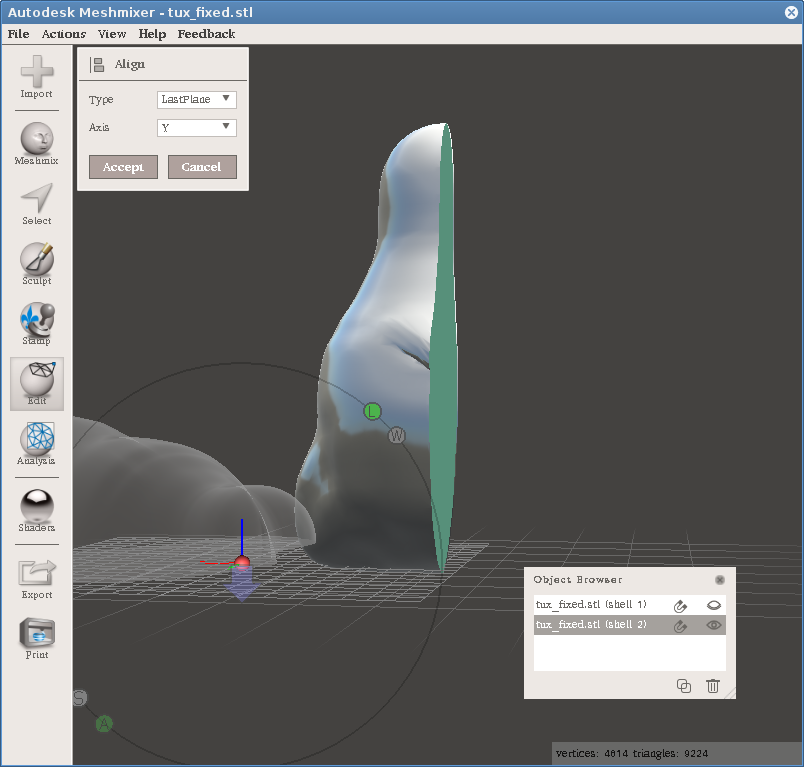This screenshot has width=804, height=767.
Task: Click the green A gizmo marker
Action: coord(104,724)
